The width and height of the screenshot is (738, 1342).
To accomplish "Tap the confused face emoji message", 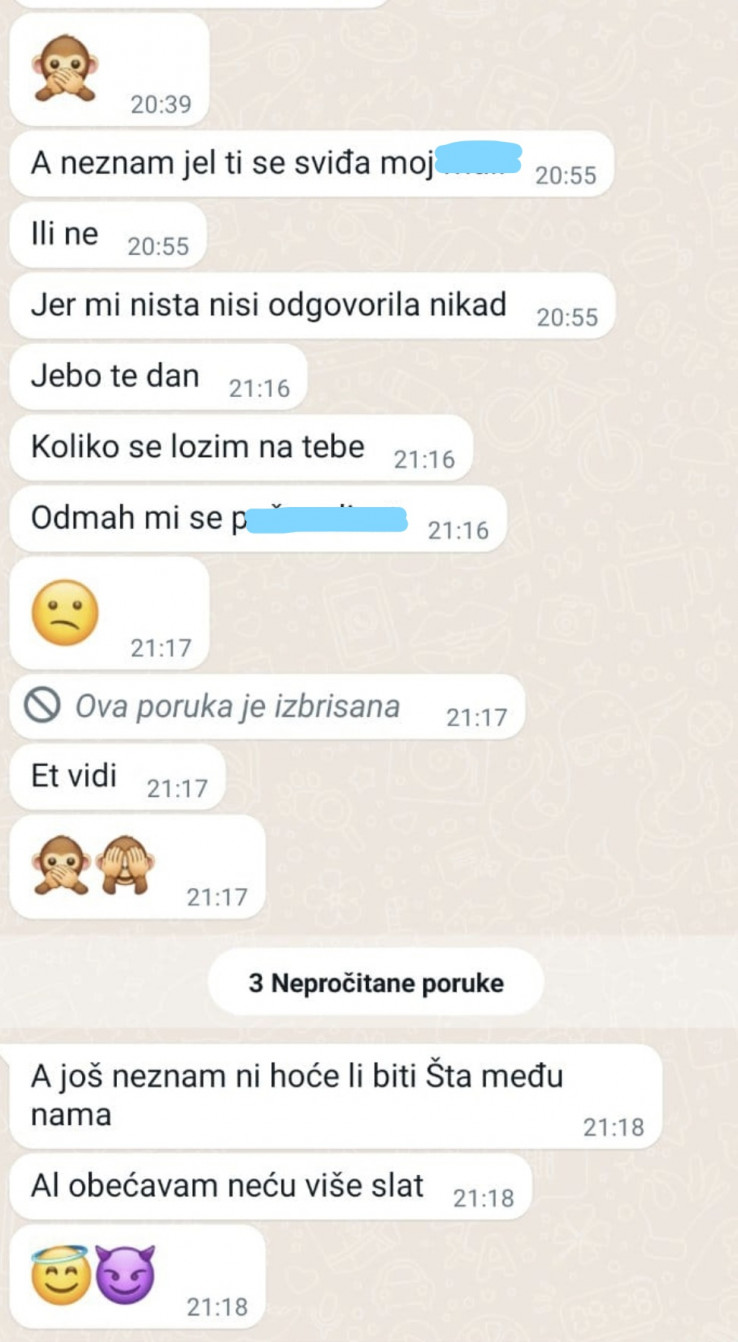I will pos(109,613).
